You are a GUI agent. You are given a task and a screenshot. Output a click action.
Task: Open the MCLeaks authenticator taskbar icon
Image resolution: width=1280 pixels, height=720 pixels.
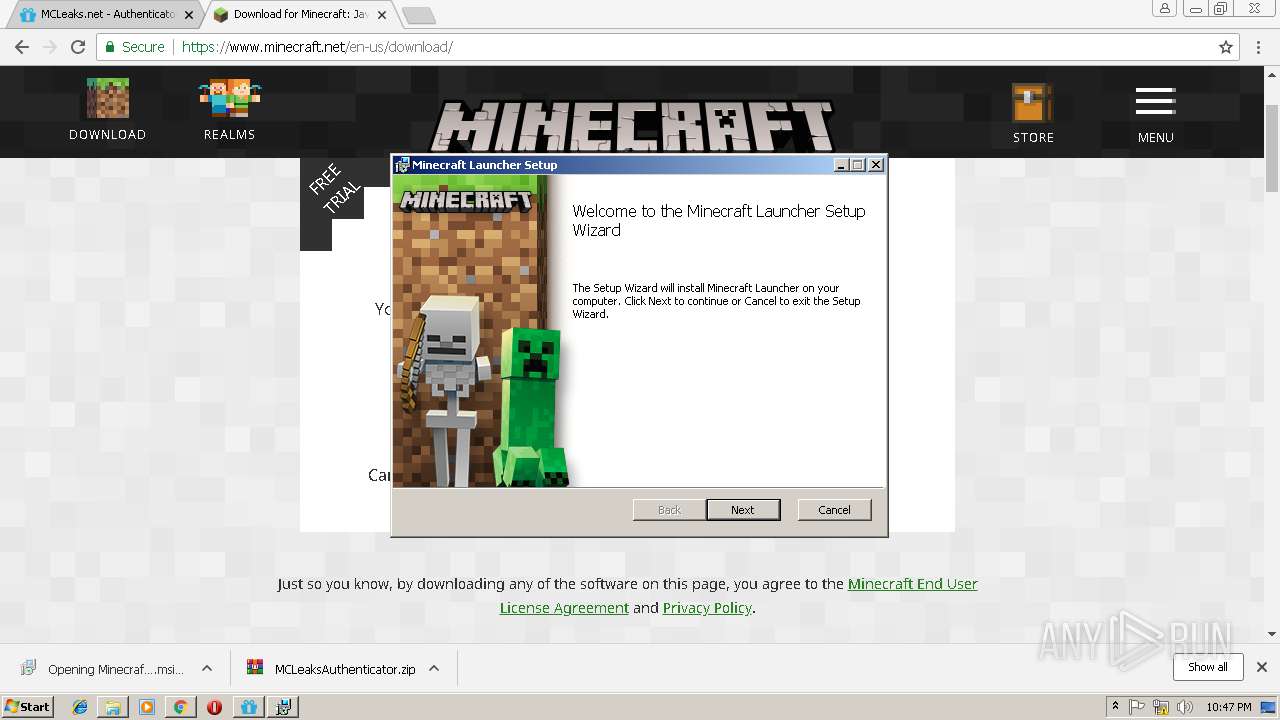[x=248, y=707]
